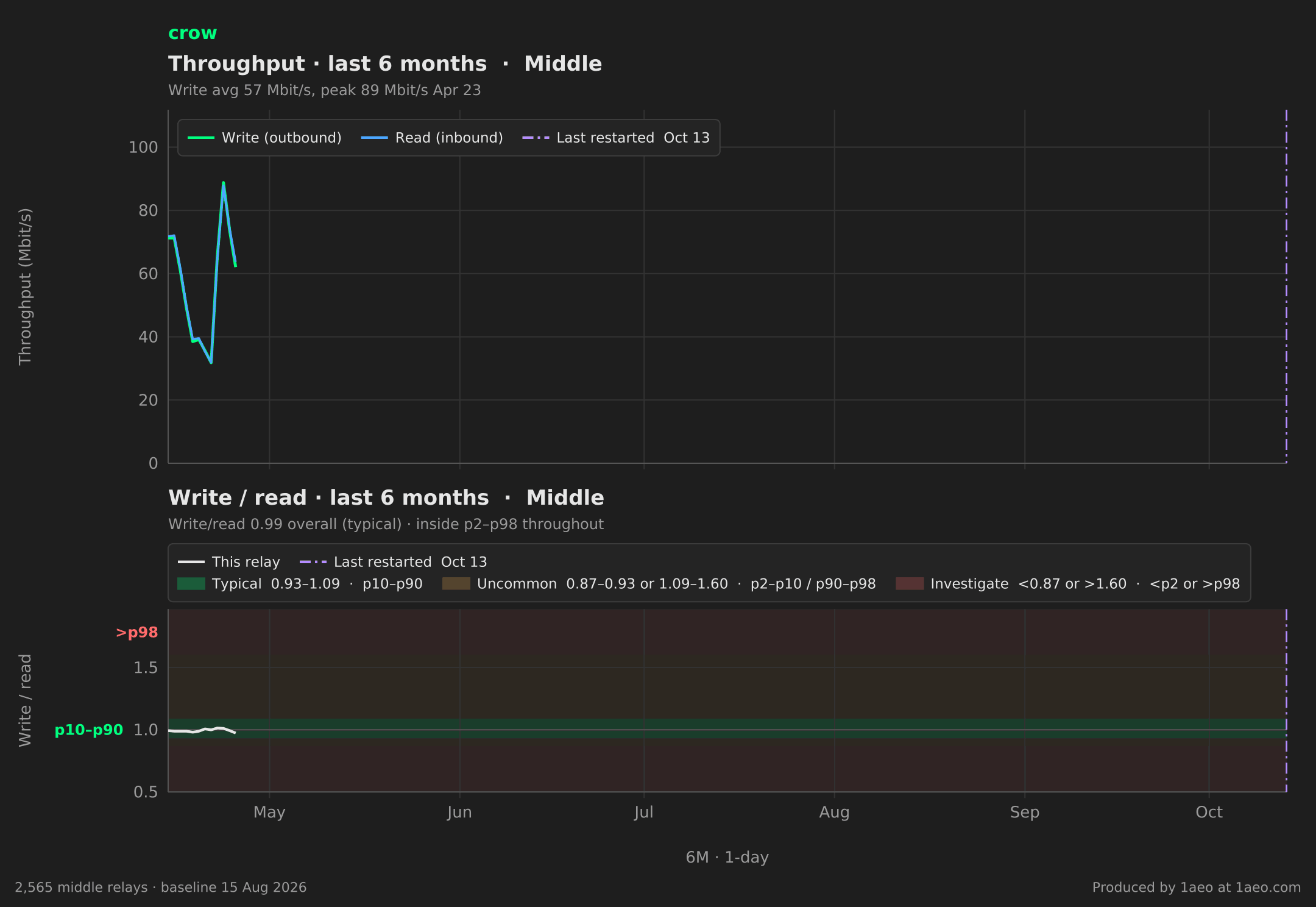This screenshot has width=1316, height=907.
Task: Click 'Write avg 57 Mbit/s, peak 89 Mbit/s' subtitle
Action: [x=325, y=90]
